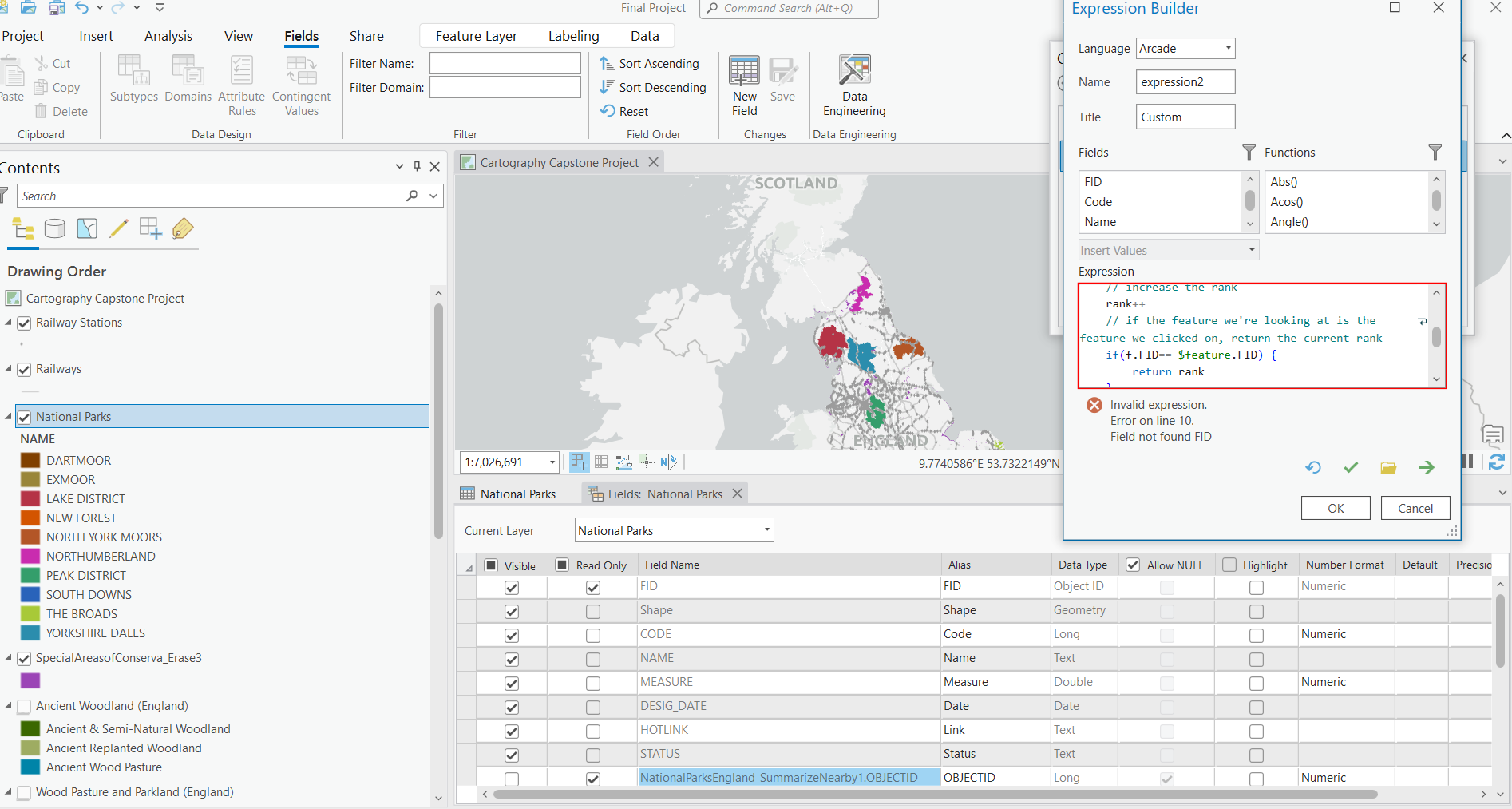Image resolution: width=1512 pixels, height=809 pixels.
Task: Switch to the Labeling ribbon tab
Action: tap(573, 35)
